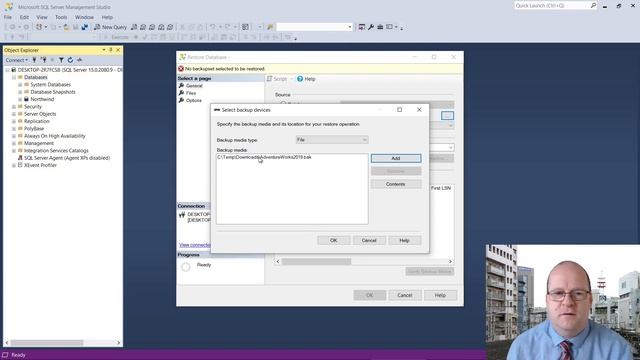640x360 pixels.
Task: Select the PolyBase tree node
Action: (34, 129)
